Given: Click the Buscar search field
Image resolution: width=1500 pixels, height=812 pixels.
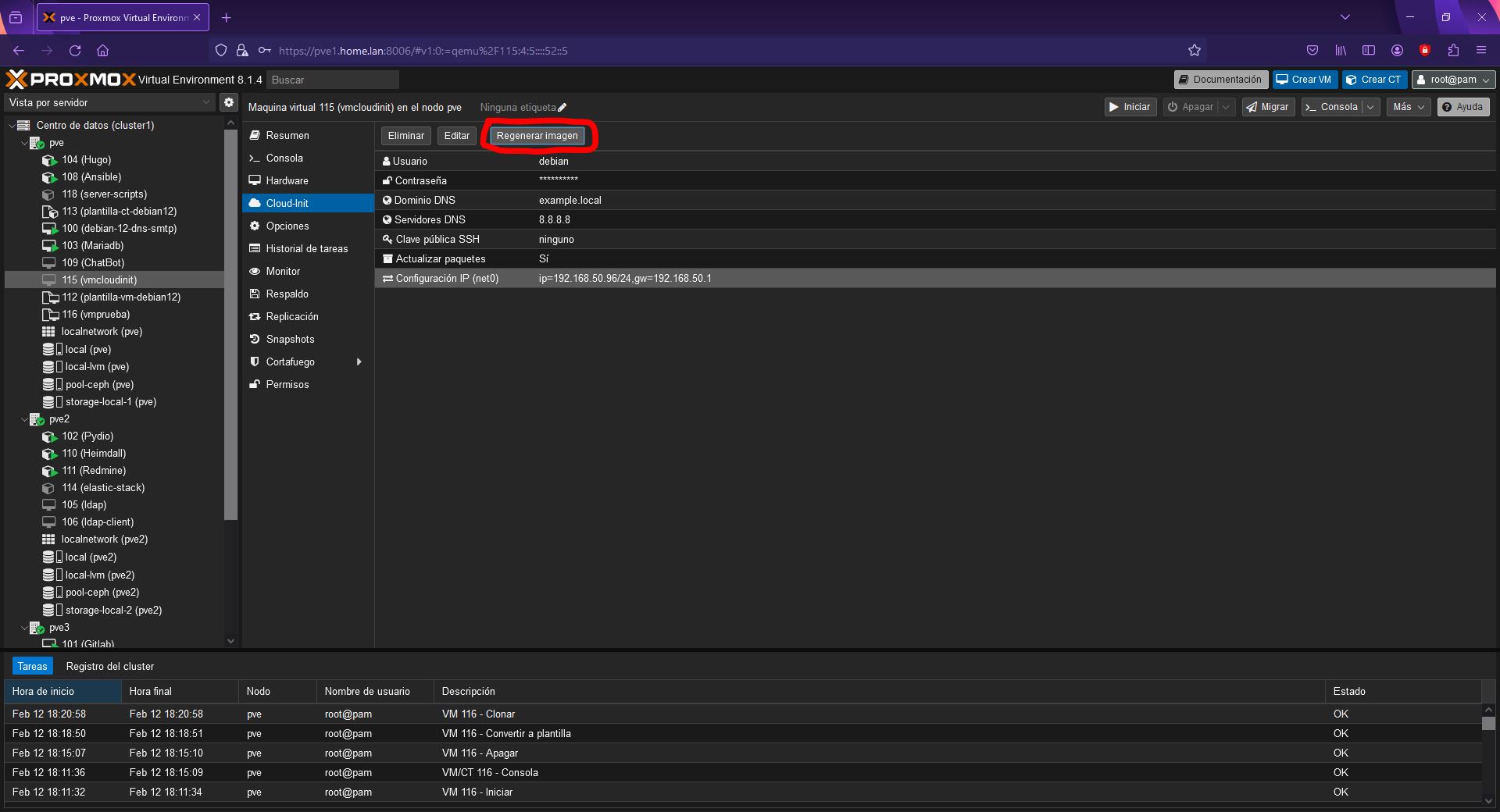Looking at the screenshot, I should point(332,80).
